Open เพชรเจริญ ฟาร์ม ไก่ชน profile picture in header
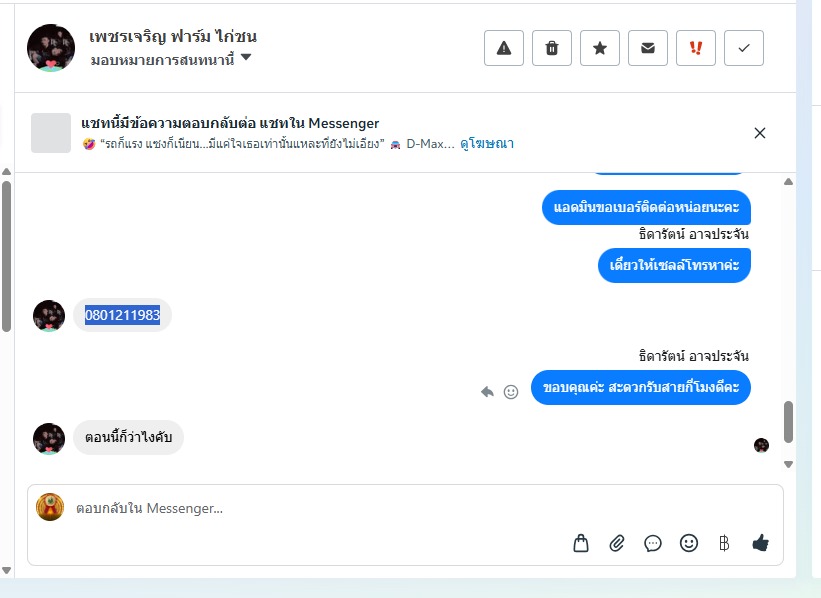This screenshot has width=821, height=598. click(x=51, y=48)
